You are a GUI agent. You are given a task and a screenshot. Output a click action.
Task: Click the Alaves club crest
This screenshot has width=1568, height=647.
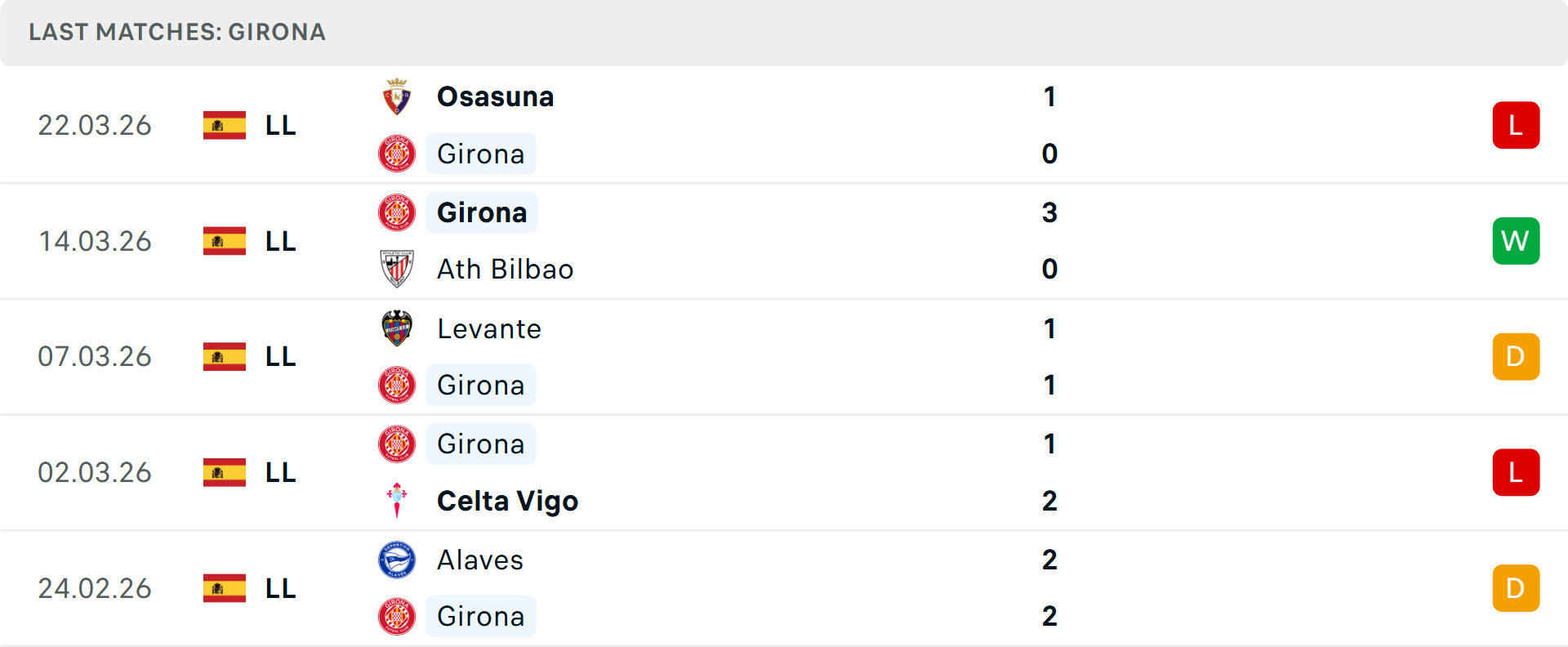click(x=397, y=560)
